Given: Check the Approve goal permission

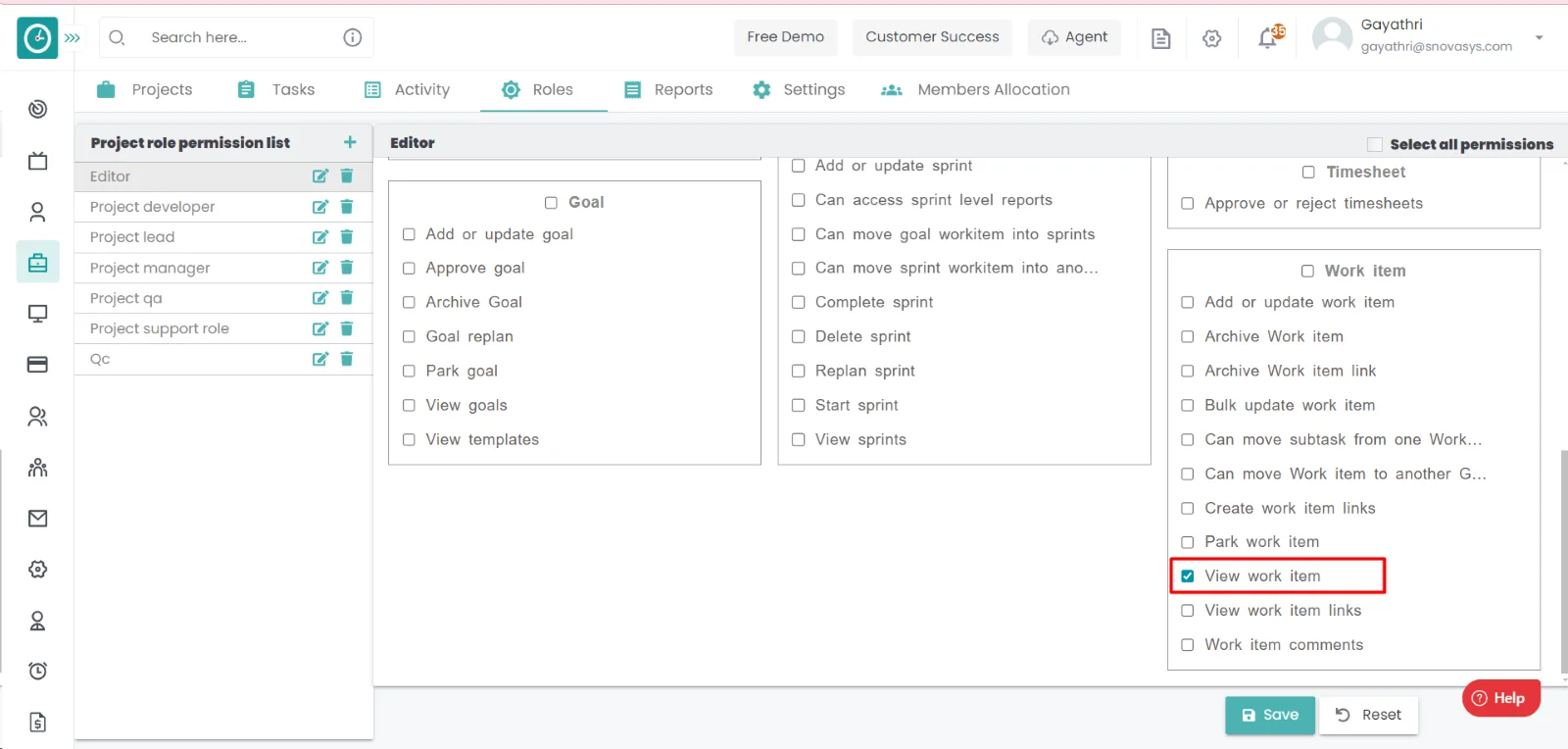Looking at the screenshot, I should (409, 269).
